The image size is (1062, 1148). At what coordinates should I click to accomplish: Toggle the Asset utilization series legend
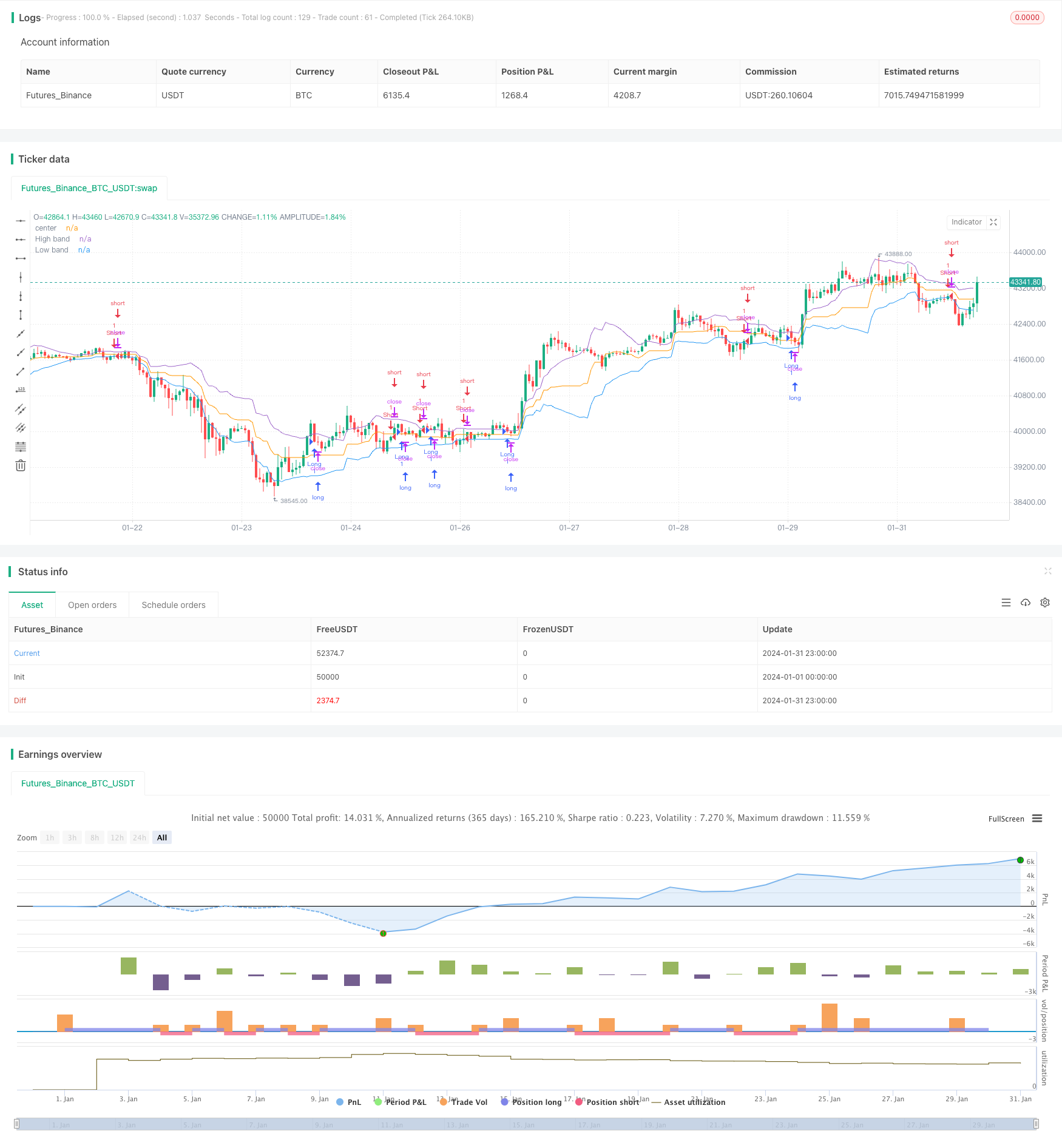tap(688, 1102)
